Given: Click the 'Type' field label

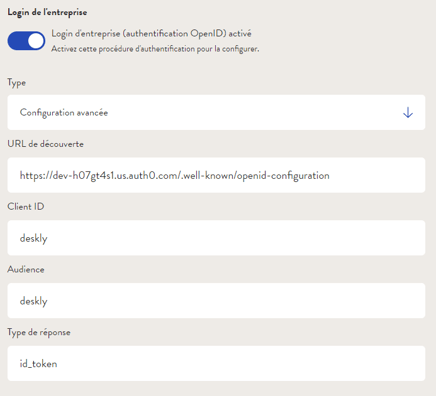Looking at the screenshot, I should pyautogui.click(x=16, y=83).
